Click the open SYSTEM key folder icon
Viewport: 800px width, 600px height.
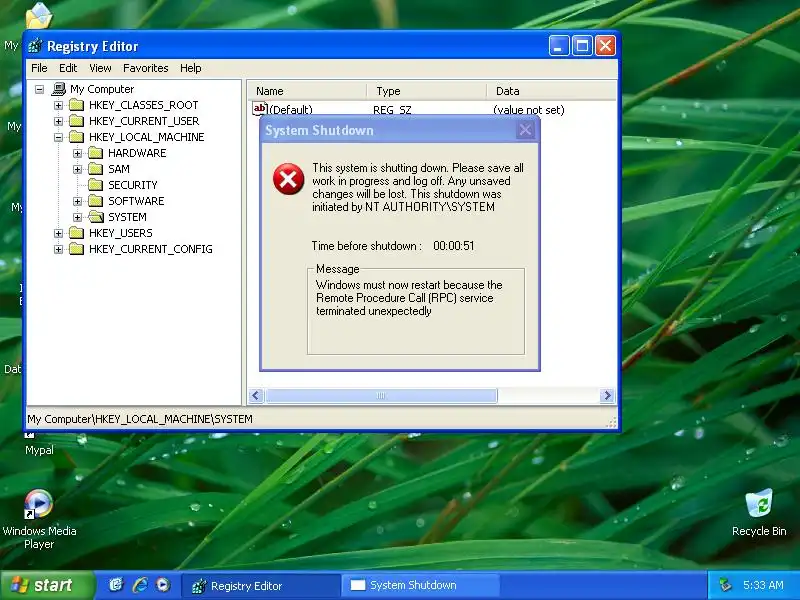(95, 217)
